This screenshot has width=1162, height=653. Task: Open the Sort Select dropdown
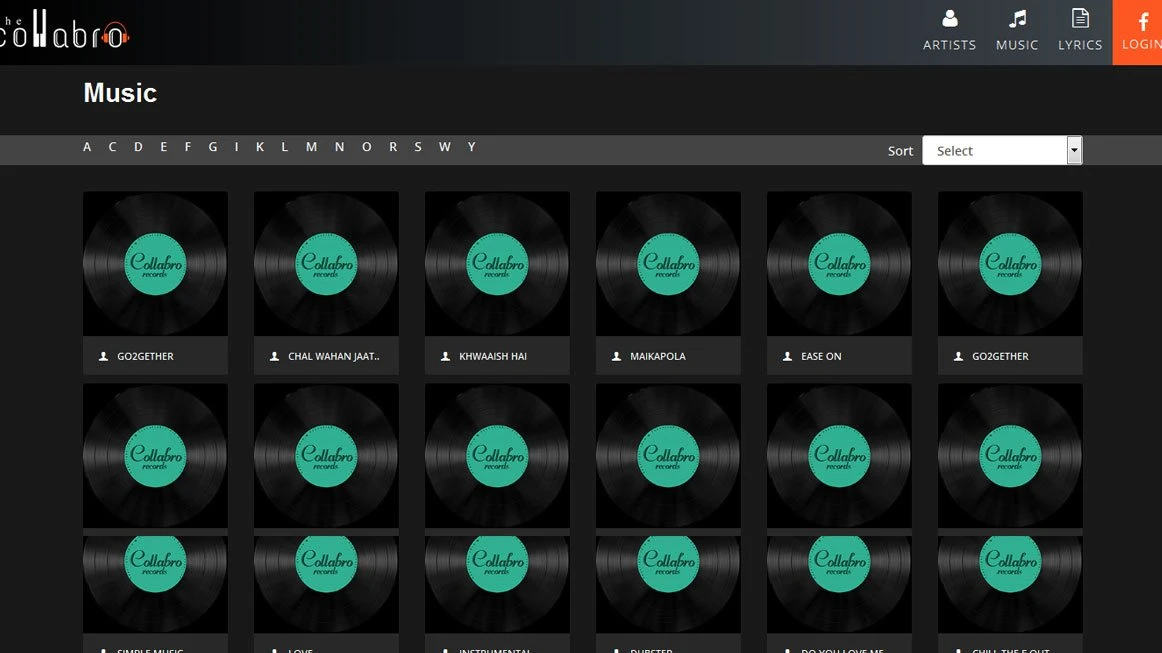point(994,151)
